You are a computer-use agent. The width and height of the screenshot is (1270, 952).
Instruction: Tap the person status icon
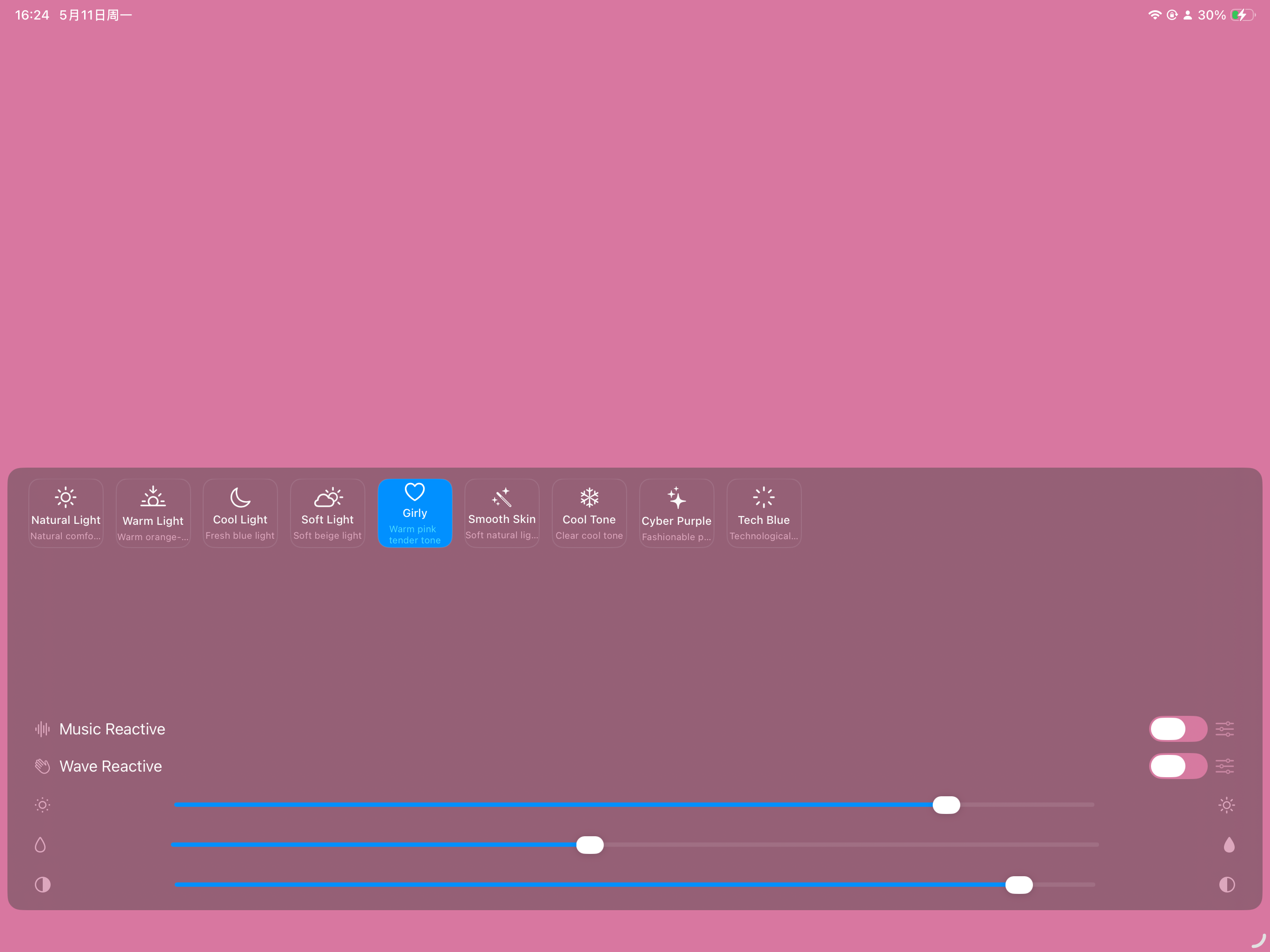pos(1187,15)
